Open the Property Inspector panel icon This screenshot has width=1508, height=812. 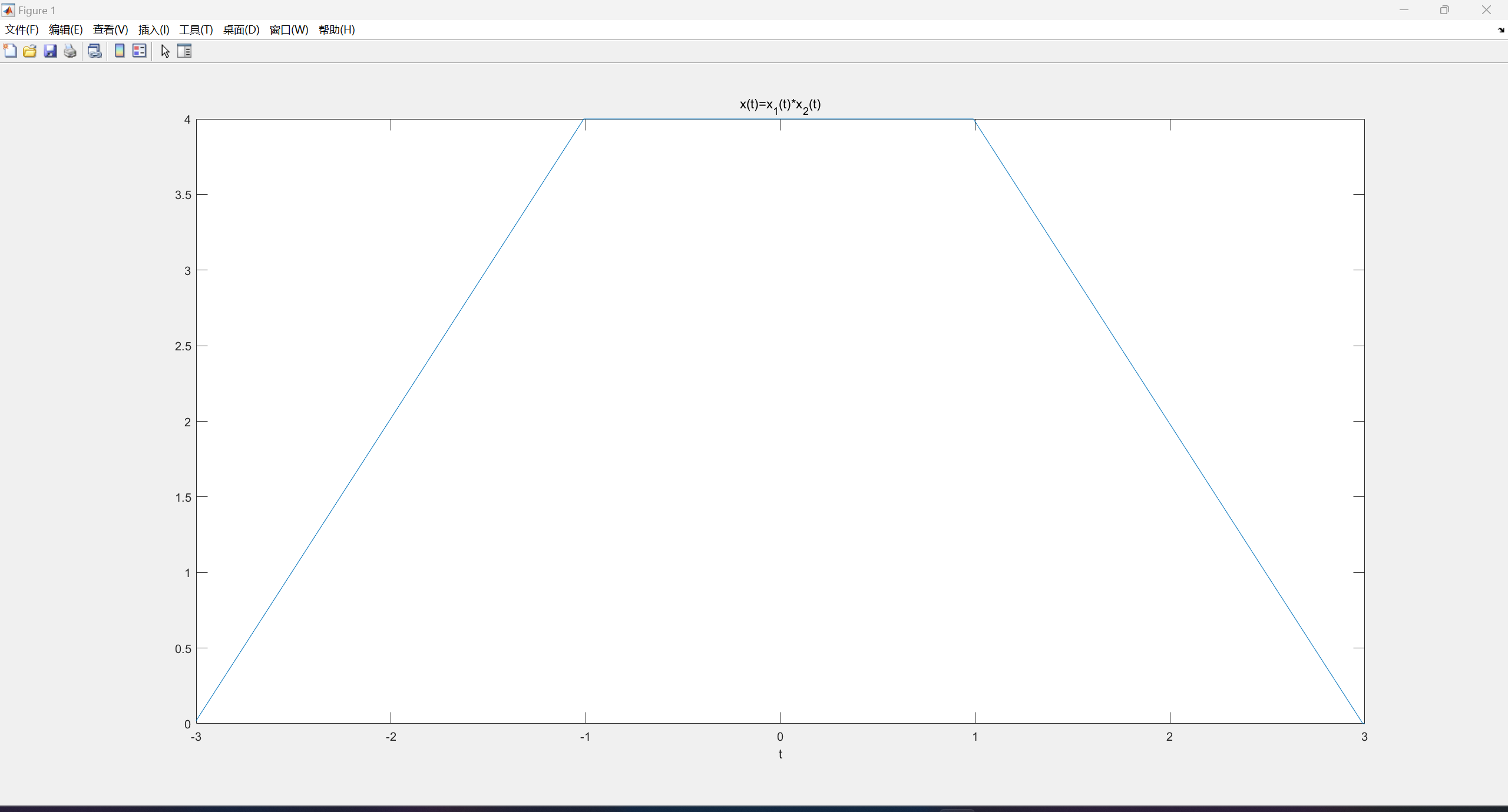pyautogui.click(x=184, y=51)
